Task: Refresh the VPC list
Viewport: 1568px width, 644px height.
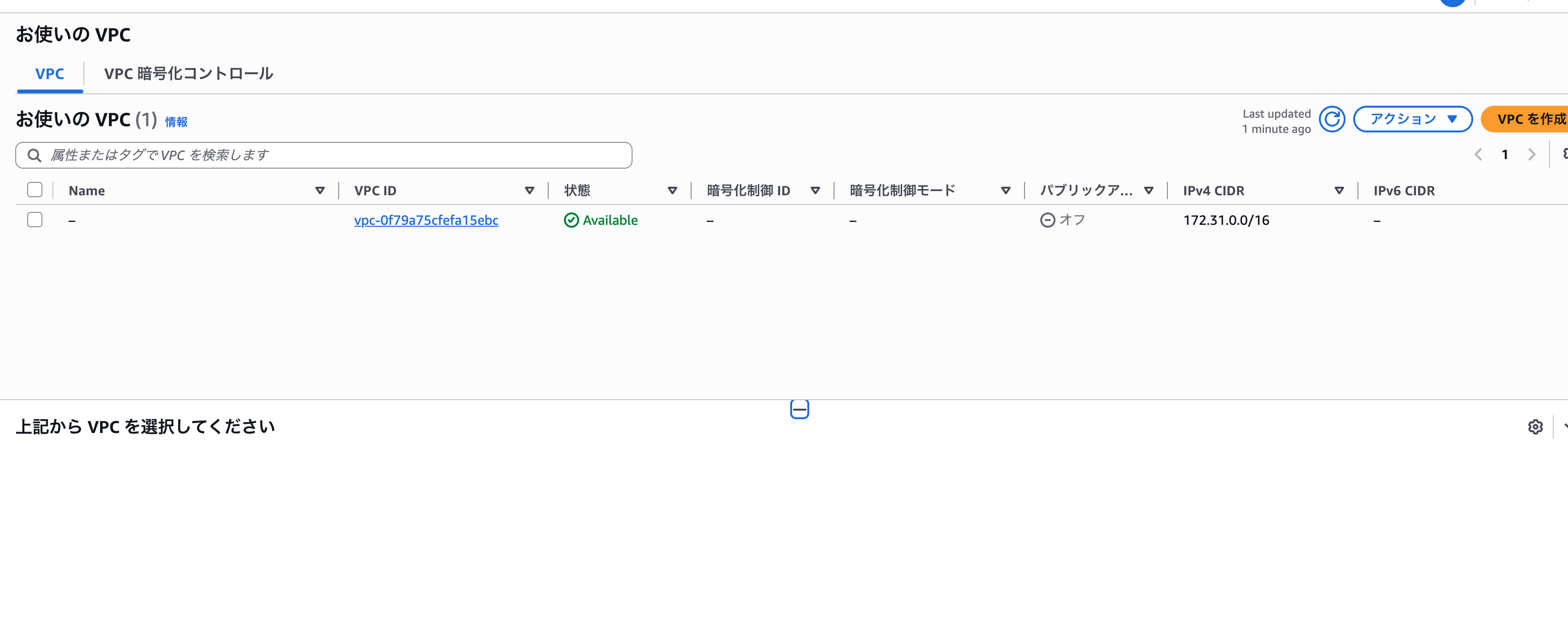Action: tap(1332, 119)
